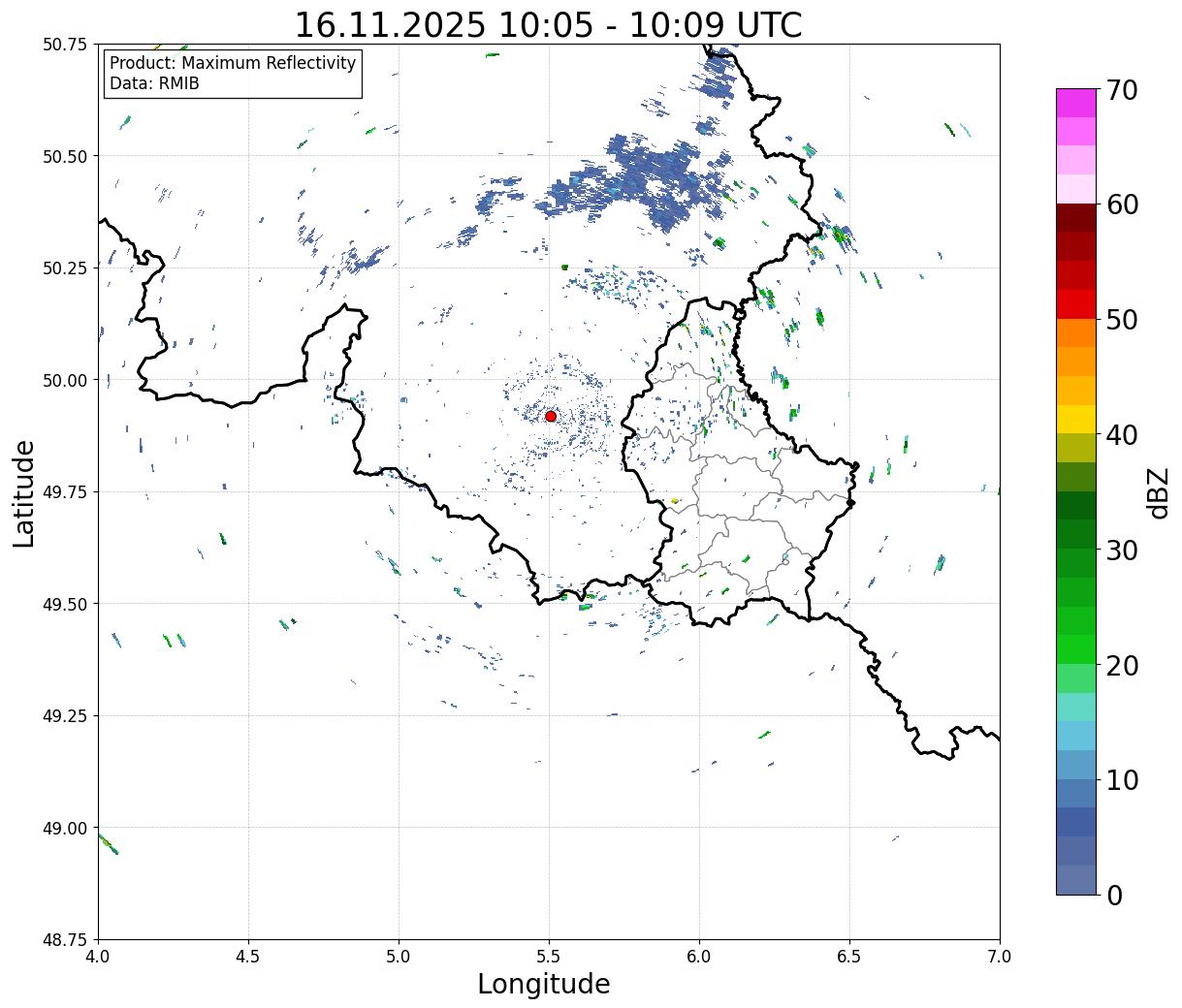Click the colorbar tick label 20

click(x=1122, y=666)
